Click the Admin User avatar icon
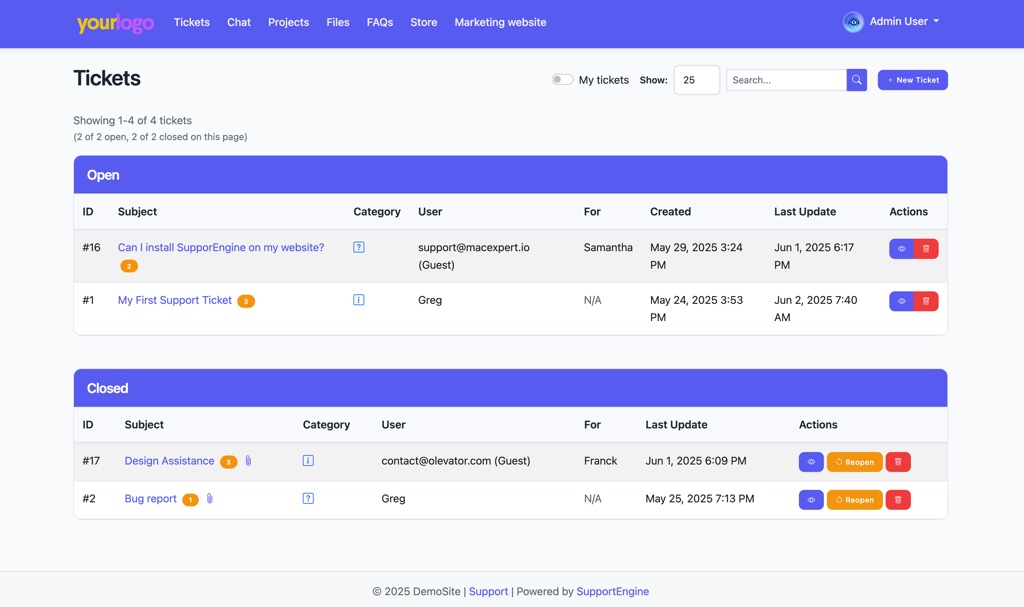1024x607 pixels. pyautogui.click(x=852, y=21)
